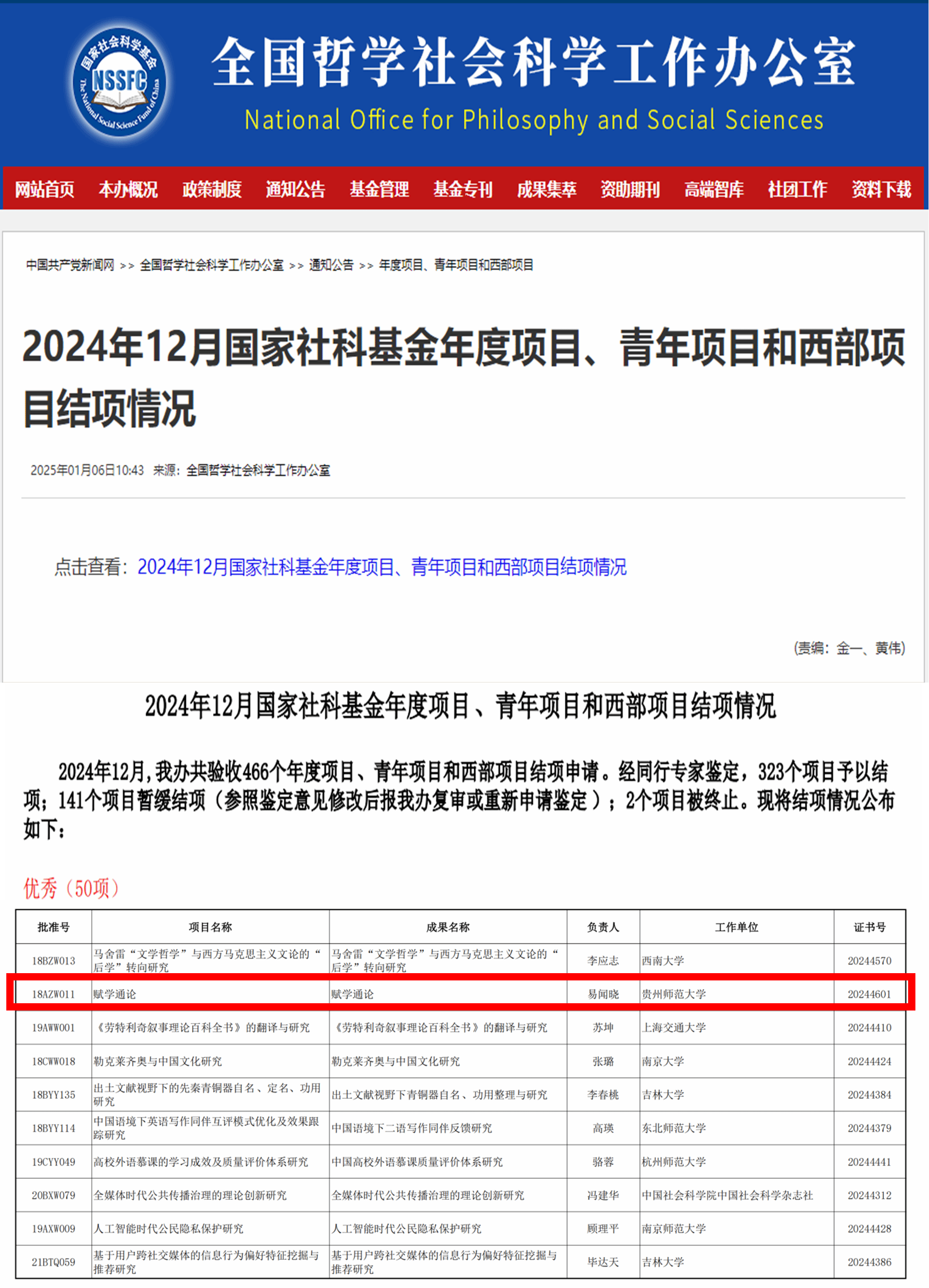Open 年度项目、青年项目和西部项目 breadcrumb link
929x1288 pixels.
pos(456,265)
